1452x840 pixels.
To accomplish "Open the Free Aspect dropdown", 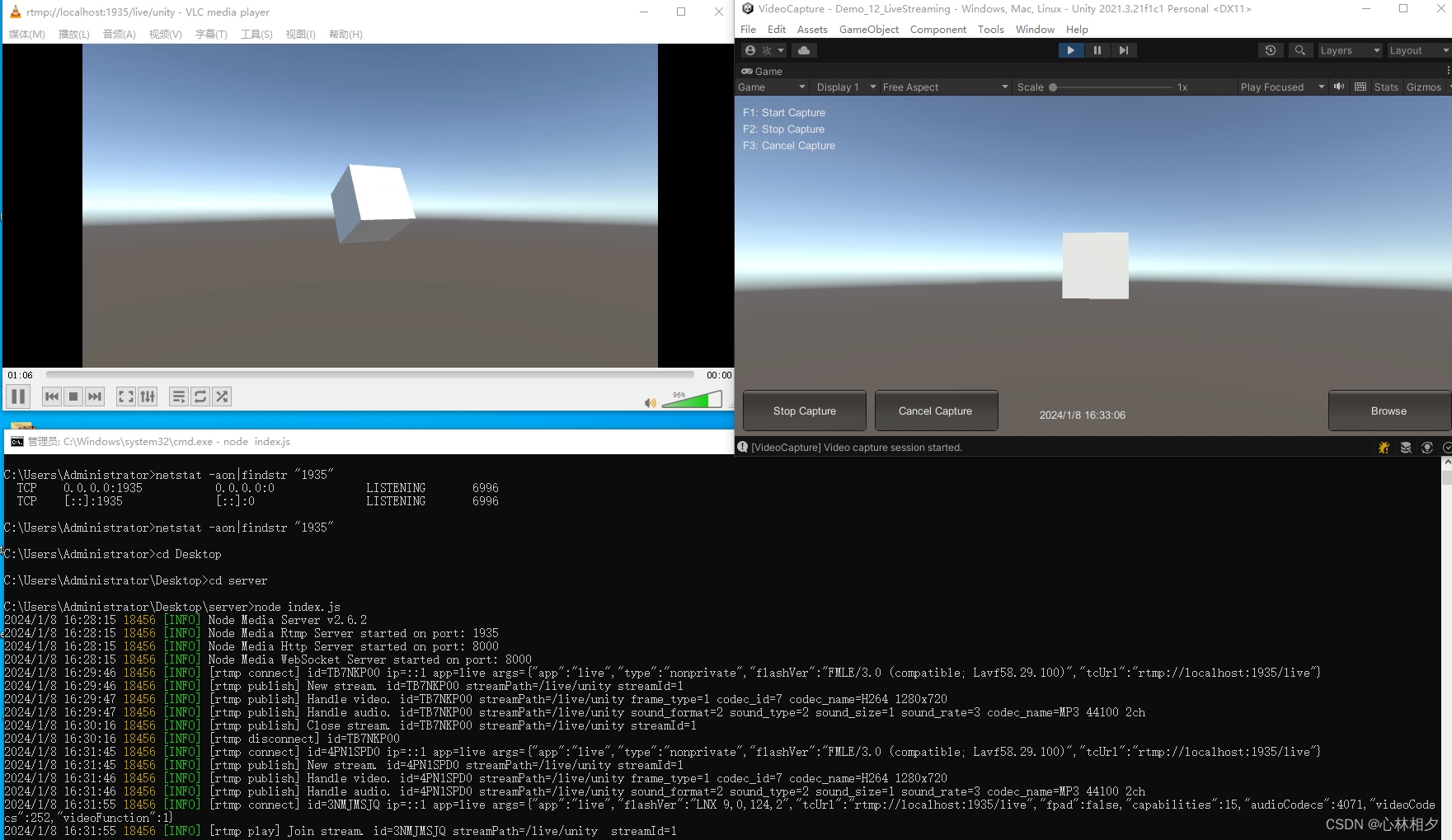I will pos(945,87).
